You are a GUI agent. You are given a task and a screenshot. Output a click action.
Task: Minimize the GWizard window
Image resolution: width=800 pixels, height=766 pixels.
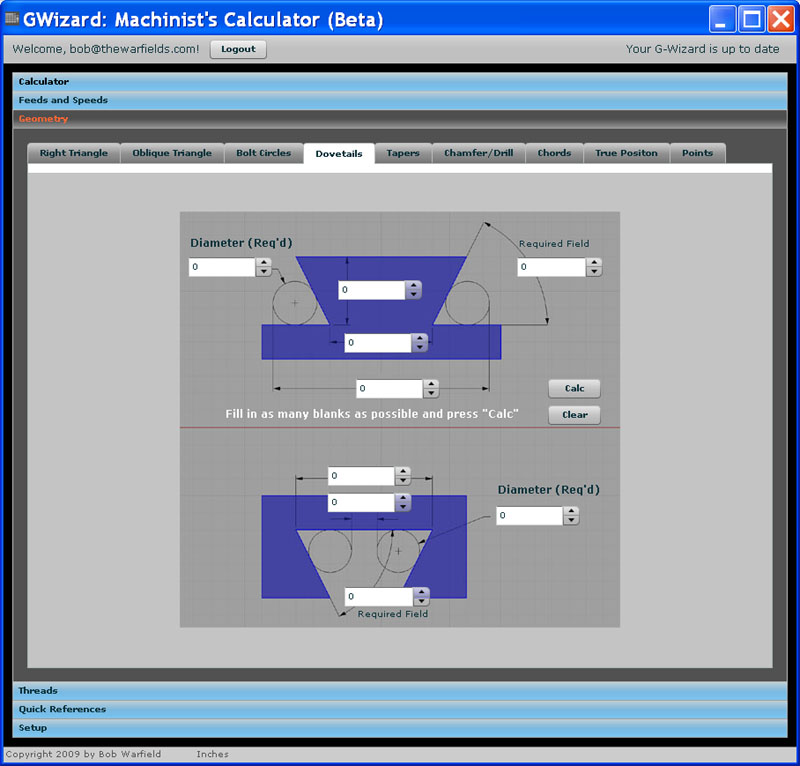(721, 19)
